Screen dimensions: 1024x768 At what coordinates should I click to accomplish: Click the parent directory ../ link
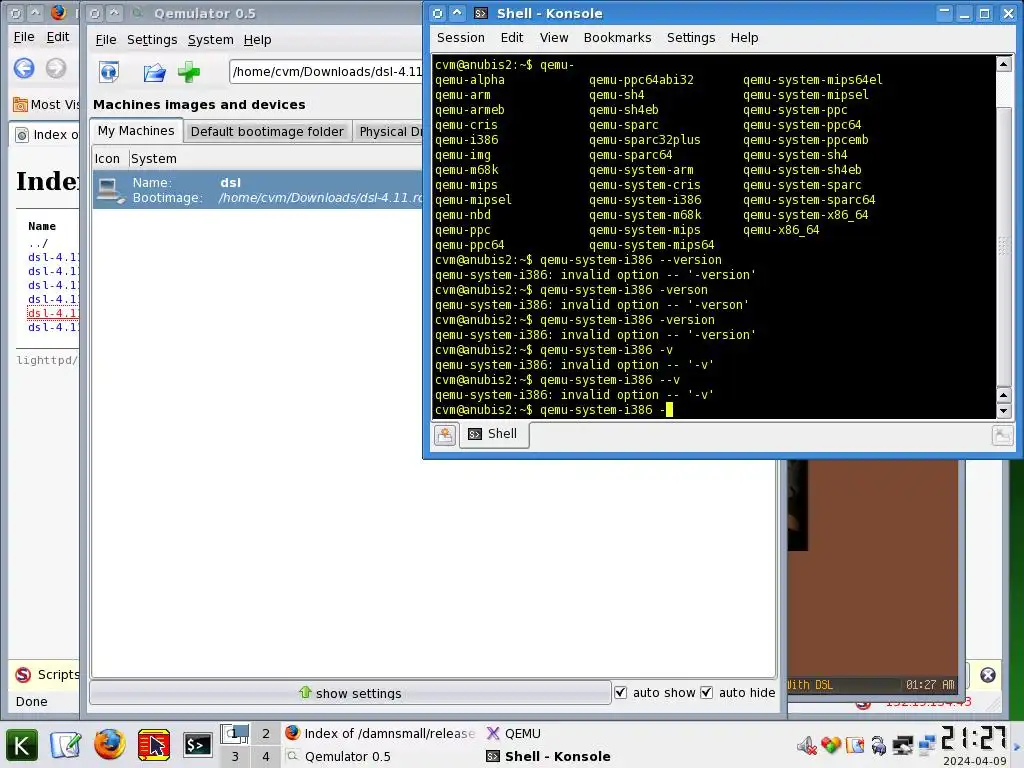click(x=38, y=243)
